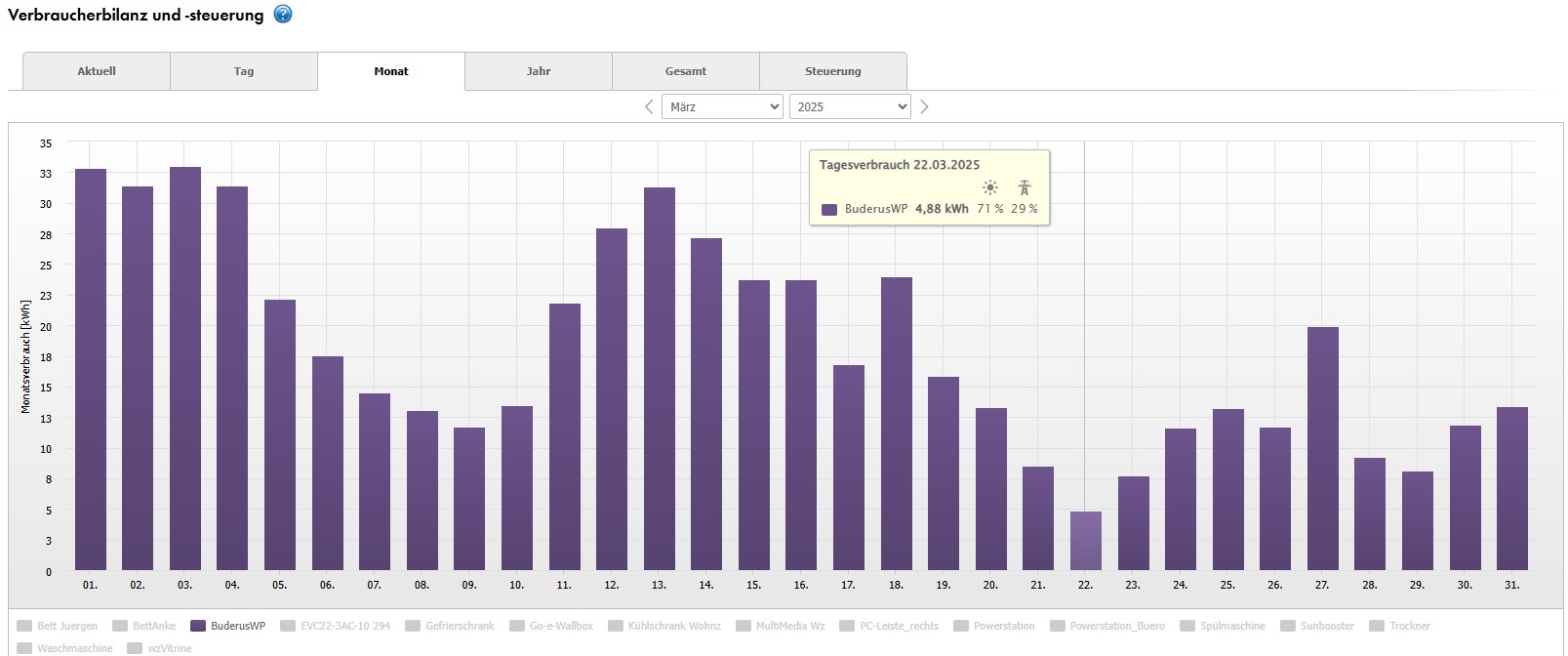This screenshot has height=656, width=1568.
Task: Click the bar for day 27.
Action: 1323,449
